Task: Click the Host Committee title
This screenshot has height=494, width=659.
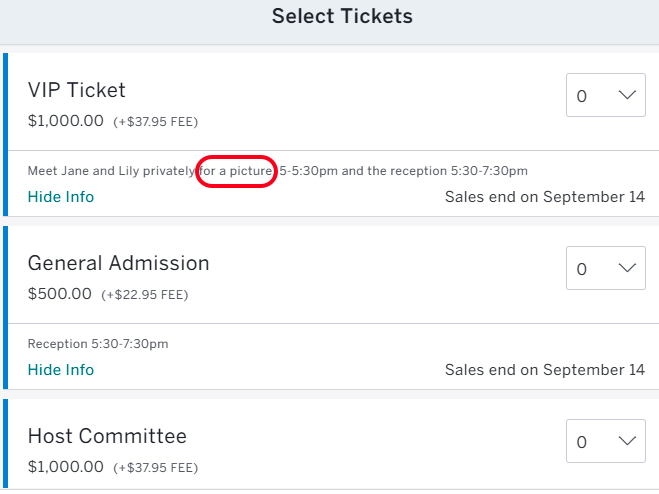Action: [107, 436]
